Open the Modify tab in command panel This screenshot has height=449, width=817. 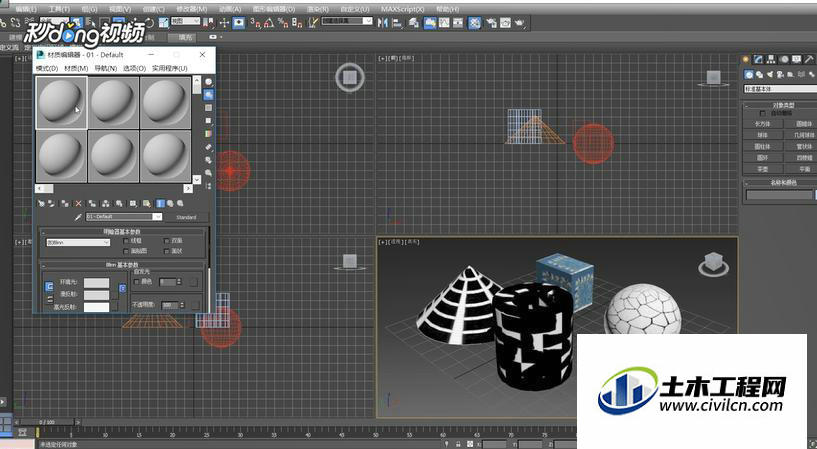(x=758, y=59)
